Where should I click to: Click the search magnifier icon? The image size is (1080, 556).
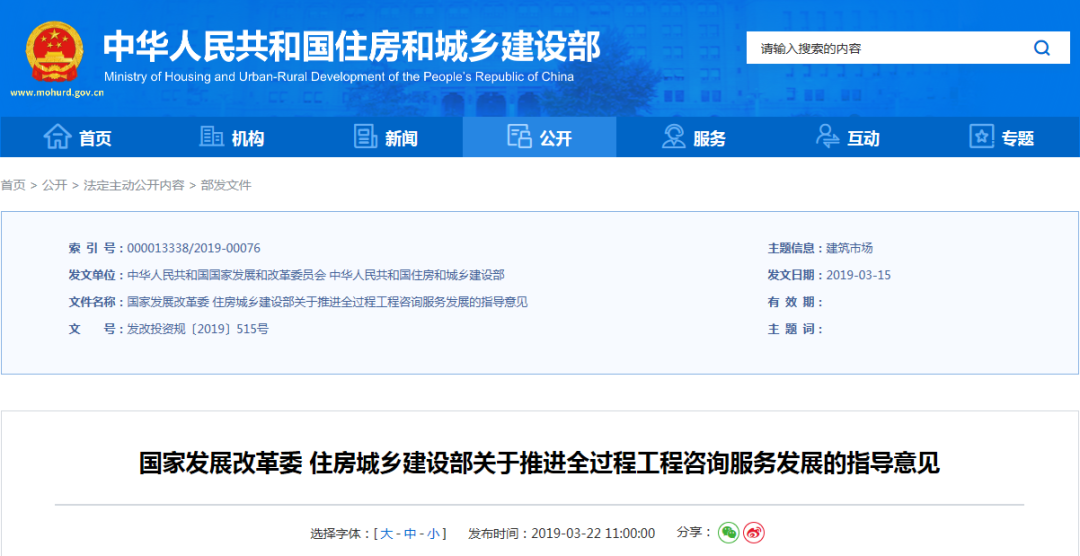click(1041, 48)
